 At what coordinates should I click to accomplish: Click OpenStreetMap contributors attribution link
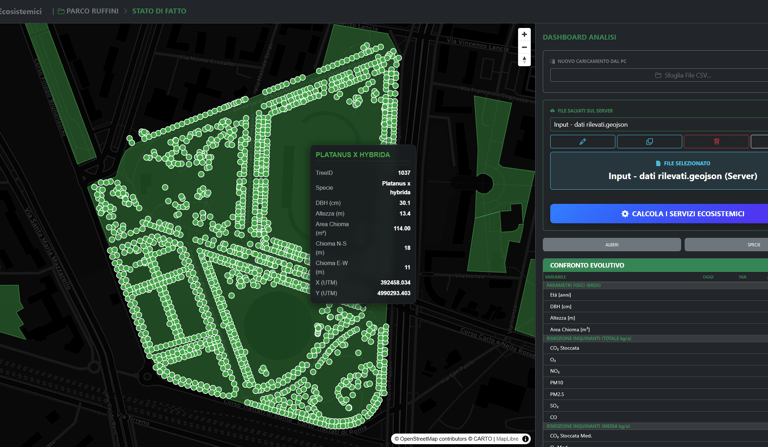pyautogui.click(x=433, y=439)
